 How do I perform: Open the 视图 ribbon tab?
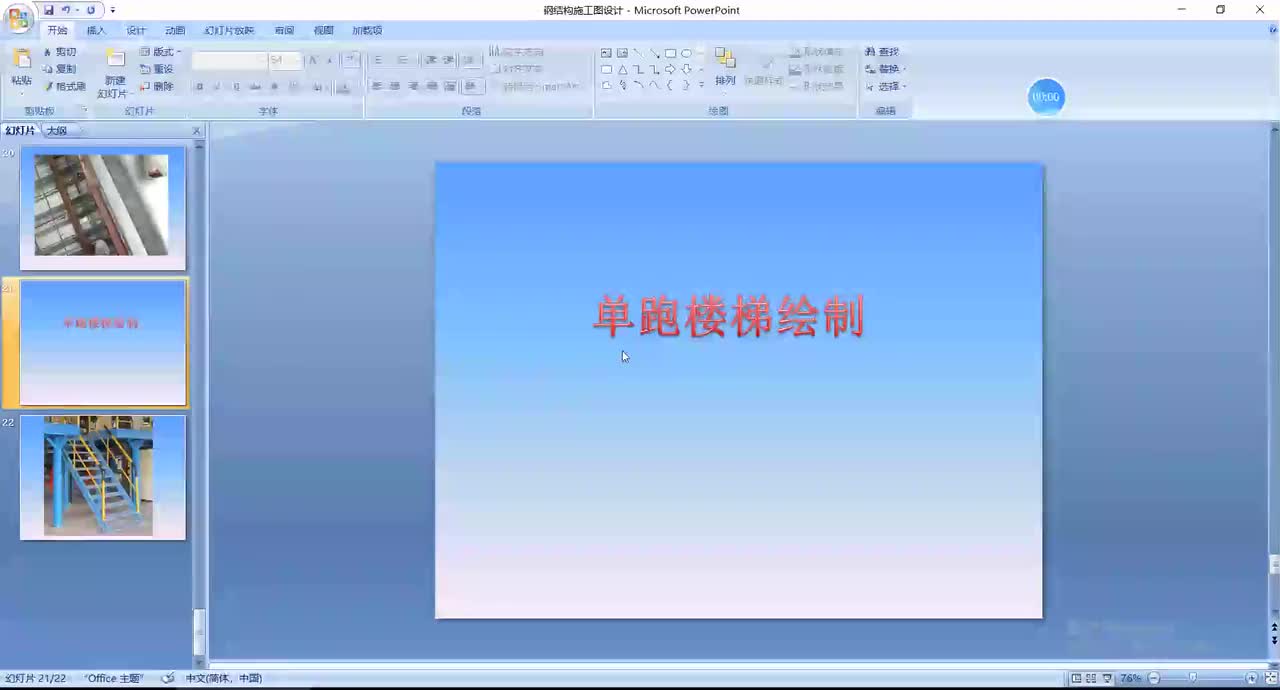coord(324,31)
